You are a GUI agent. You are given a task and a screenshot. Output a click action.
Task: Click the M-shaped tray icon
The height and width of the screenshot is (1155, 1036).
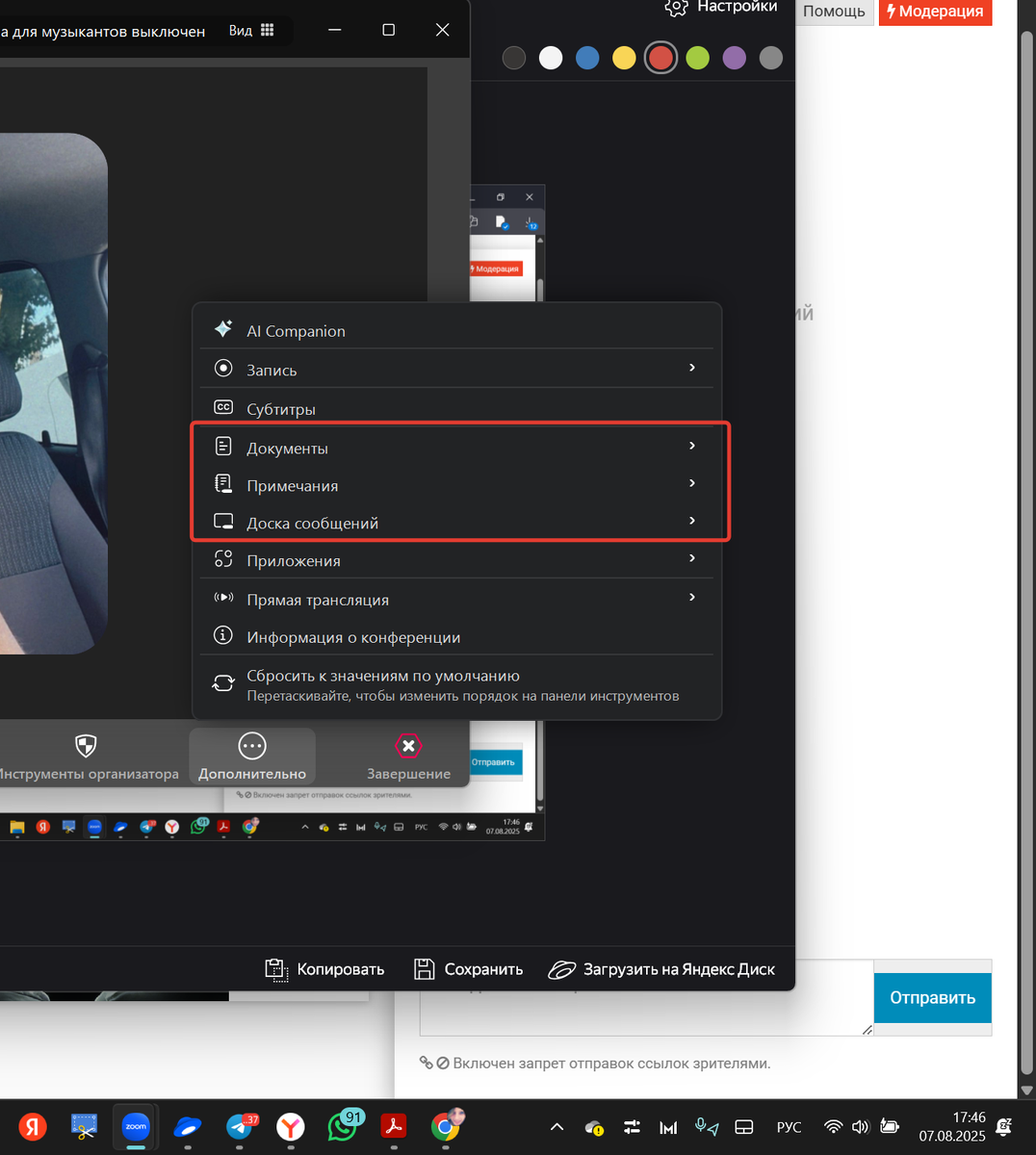(668, 1127)
